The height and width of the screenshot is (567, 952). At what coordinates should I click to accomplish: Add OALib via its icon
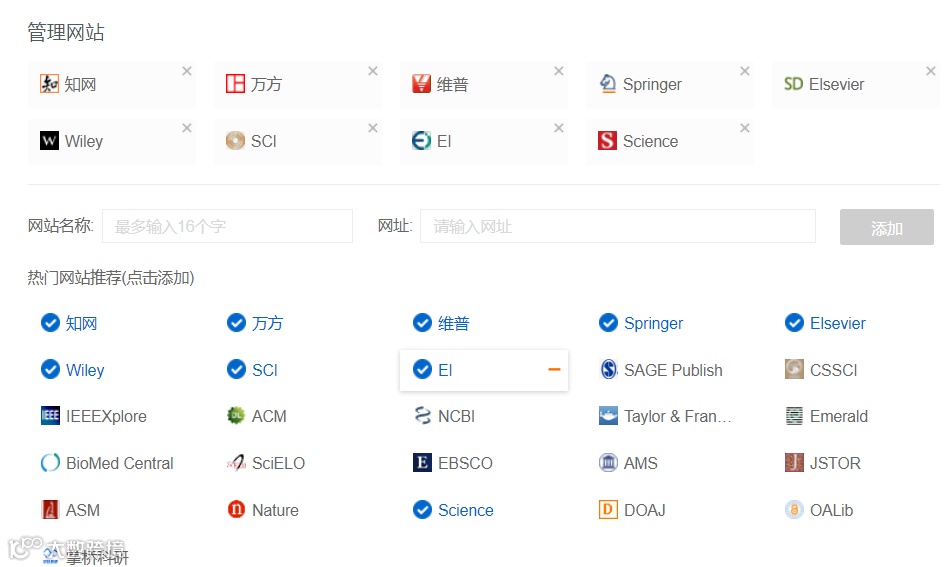[x=794, y=509]
